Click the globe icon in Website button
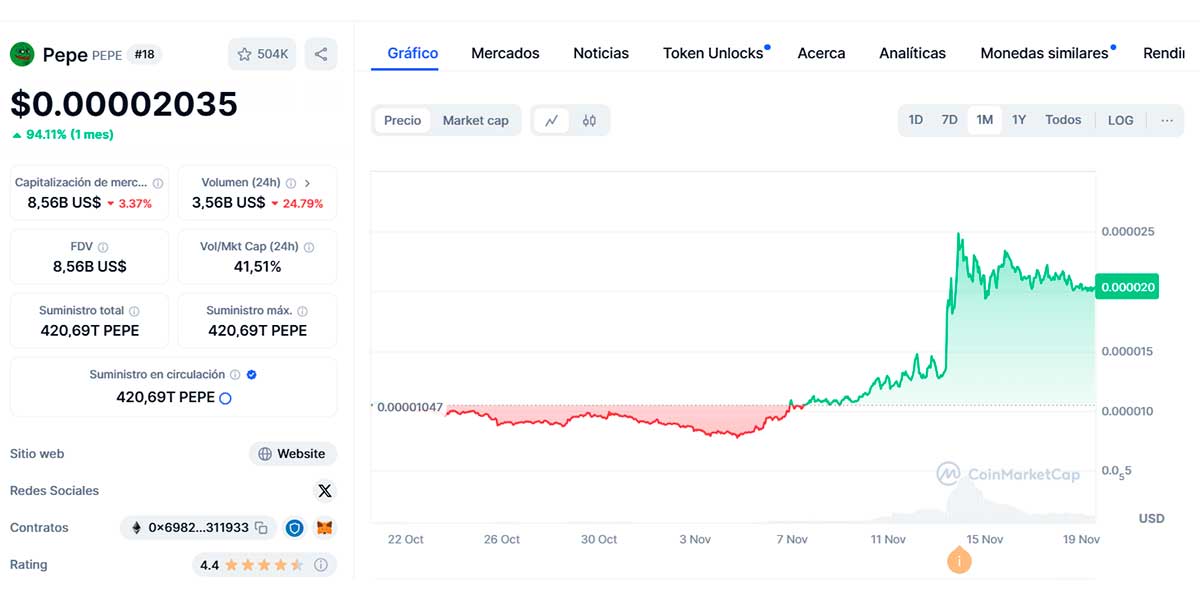The height and width of the screenshot is (600, 1200). pyautogui.click(x=265, y=454)
